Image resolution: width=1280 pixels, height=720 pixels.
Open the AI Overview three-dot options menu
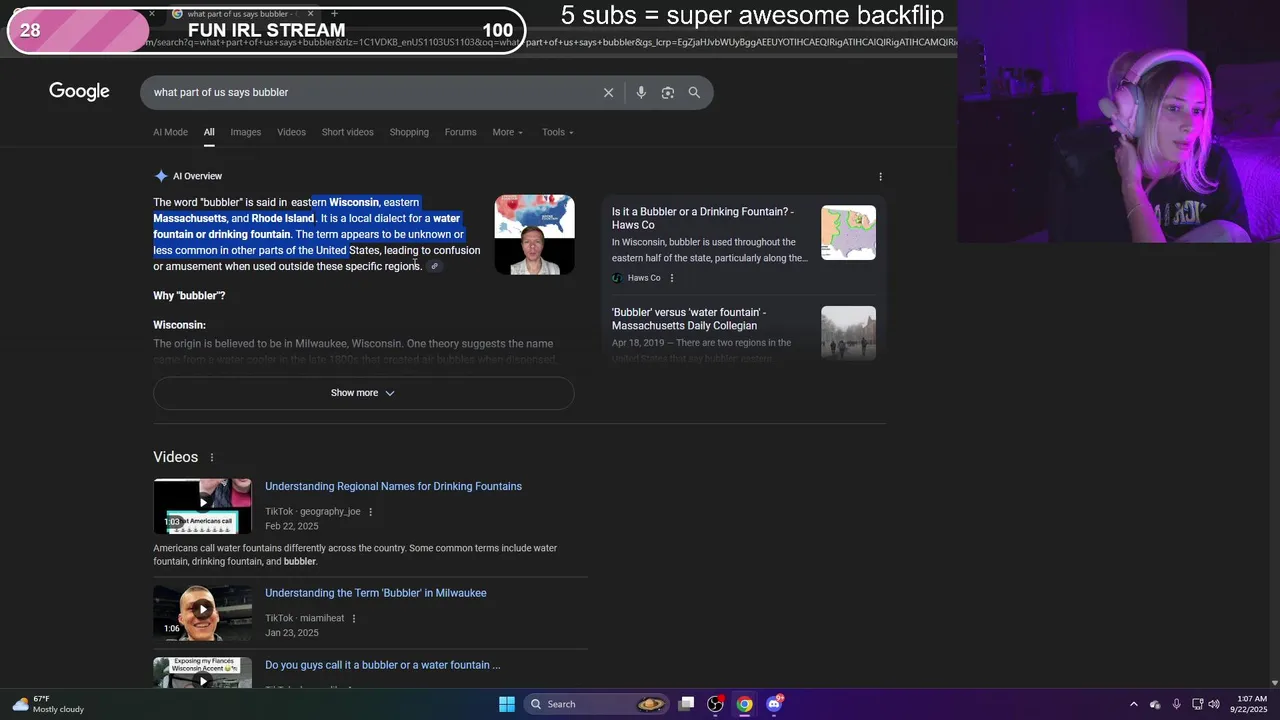click(880, 176)
